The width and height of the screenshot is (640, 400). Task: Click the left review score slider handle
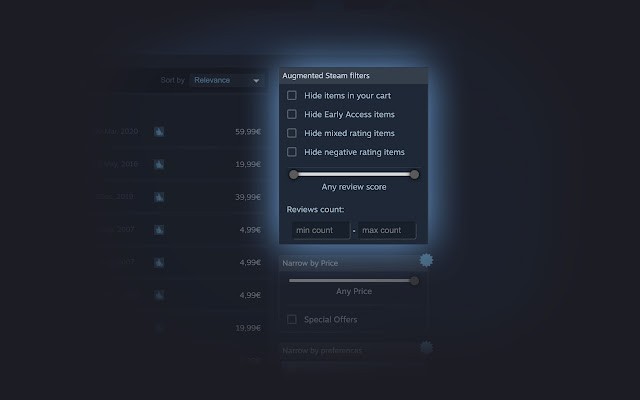(x=293, y=175)
